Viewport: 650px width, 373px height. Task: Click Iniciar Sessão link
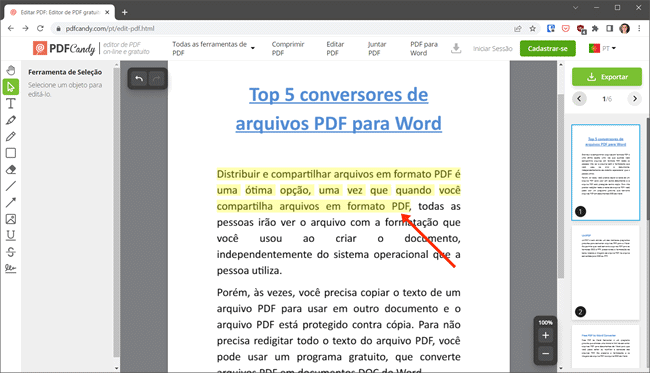point(492,48)
